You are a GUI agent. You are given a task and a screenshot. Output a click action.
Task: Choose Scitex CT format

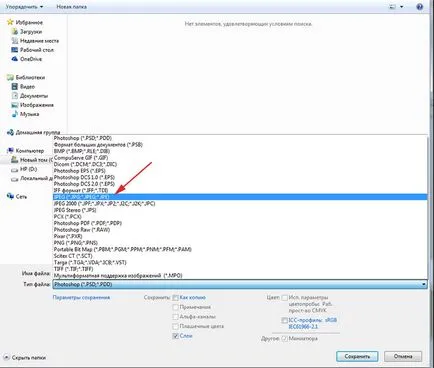pyautogui.click(x=240, y=256)
